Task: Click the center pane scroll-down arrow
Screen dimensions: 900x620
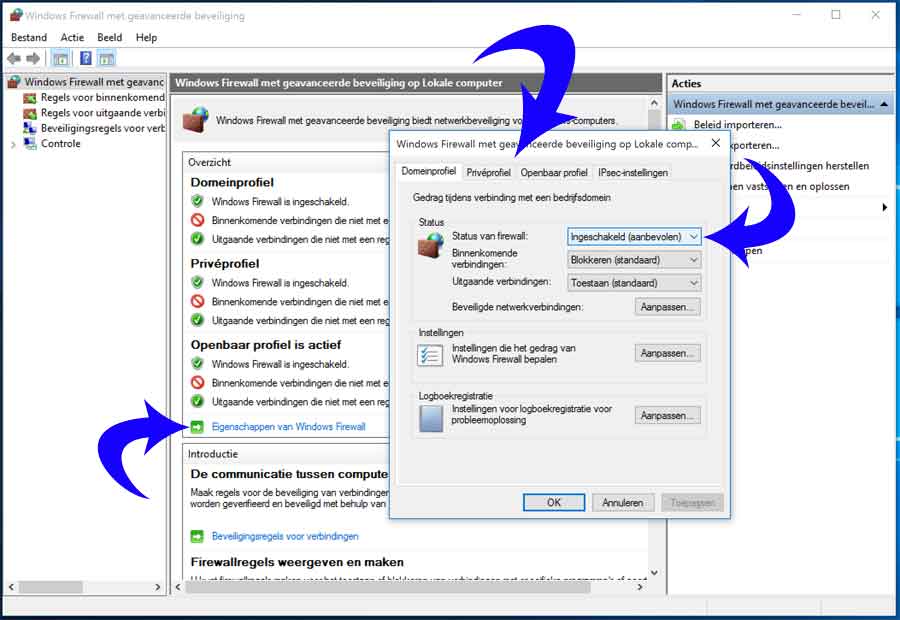Action: click(654, 572)
